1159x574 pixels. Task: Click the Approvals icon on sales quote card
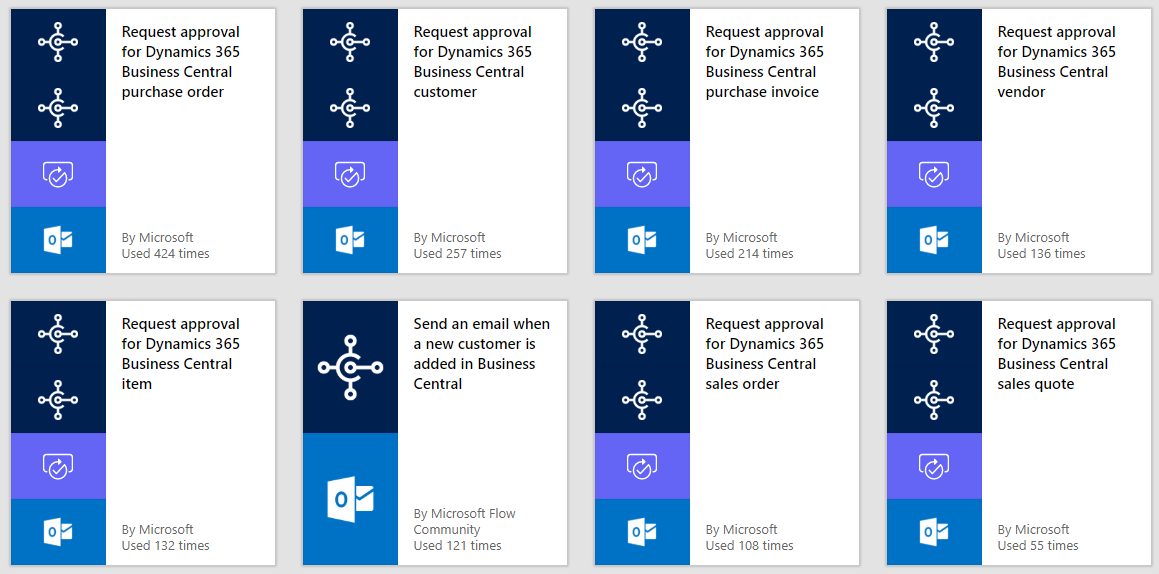[934, 466]
